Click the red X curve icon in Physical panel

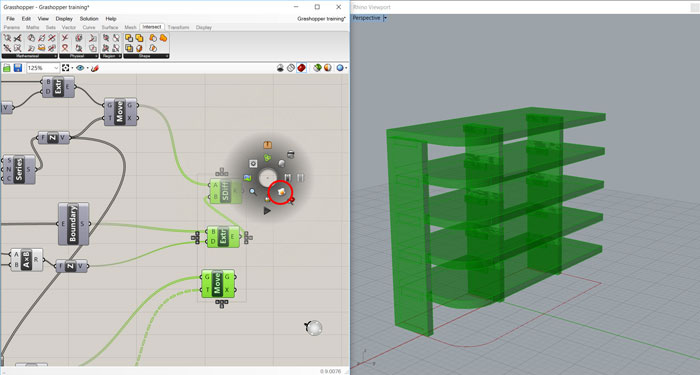[65, 38]
